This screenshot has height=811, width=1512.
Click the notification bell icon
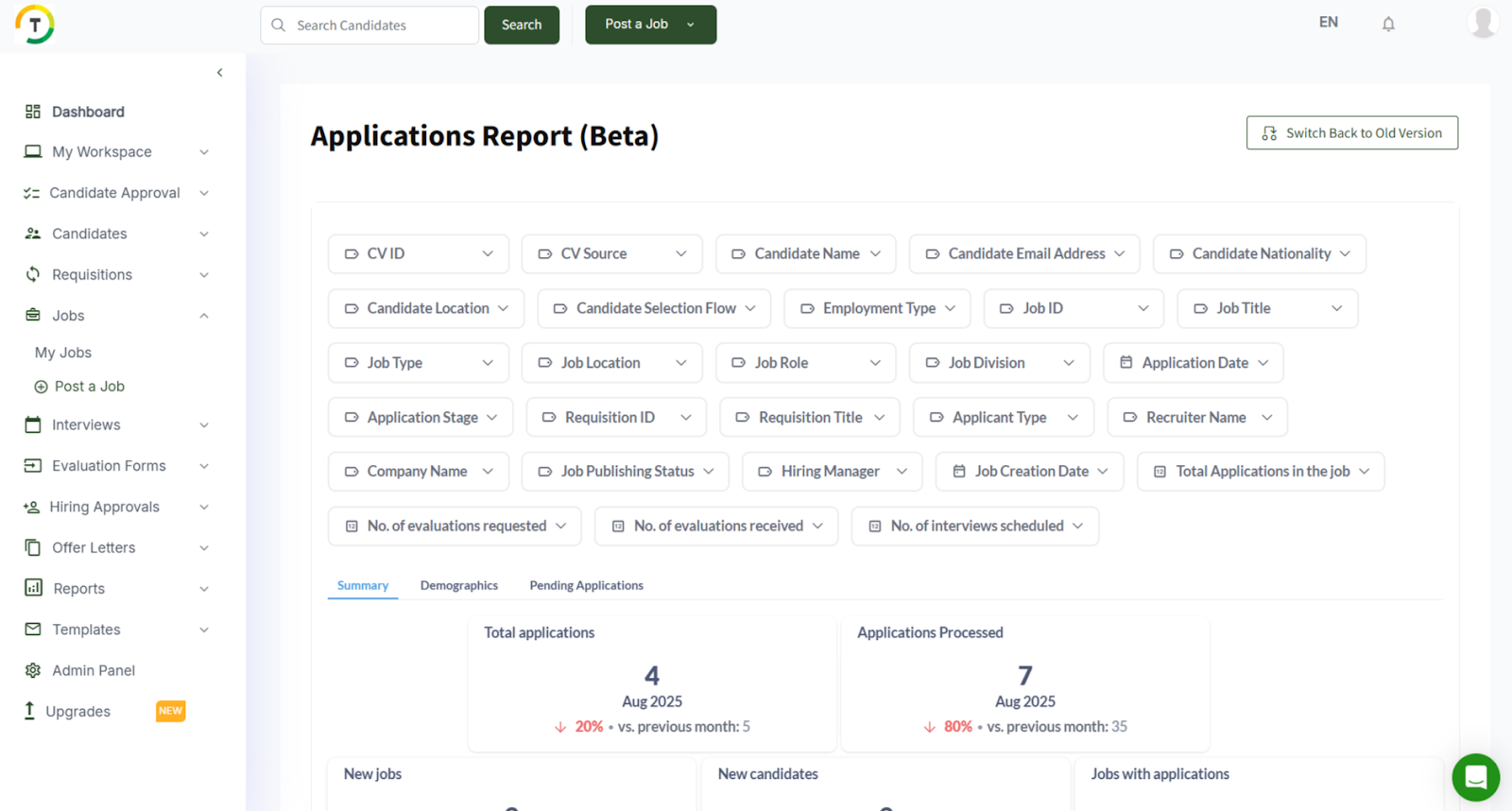(x=1388, y=25)
